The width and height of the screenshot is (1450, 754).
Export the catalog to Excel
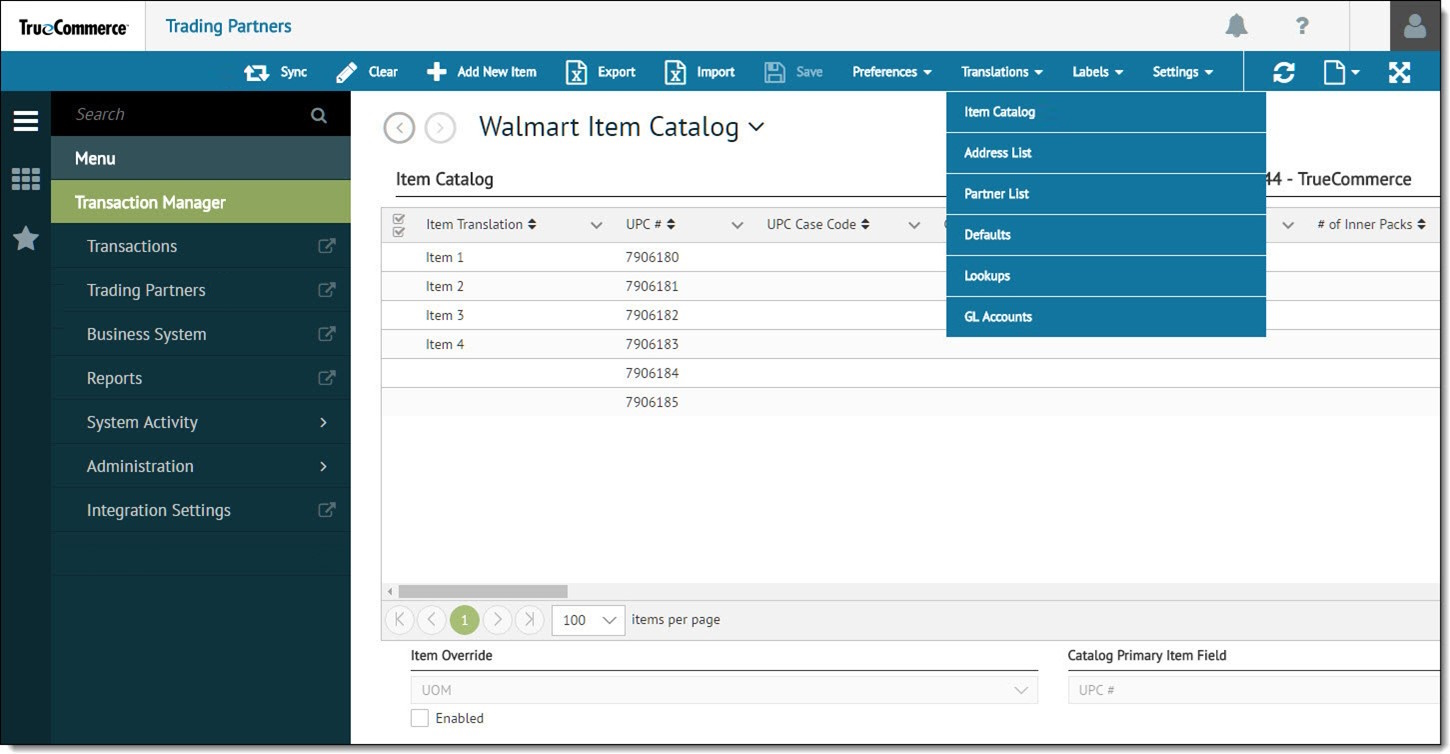point(599,71)
